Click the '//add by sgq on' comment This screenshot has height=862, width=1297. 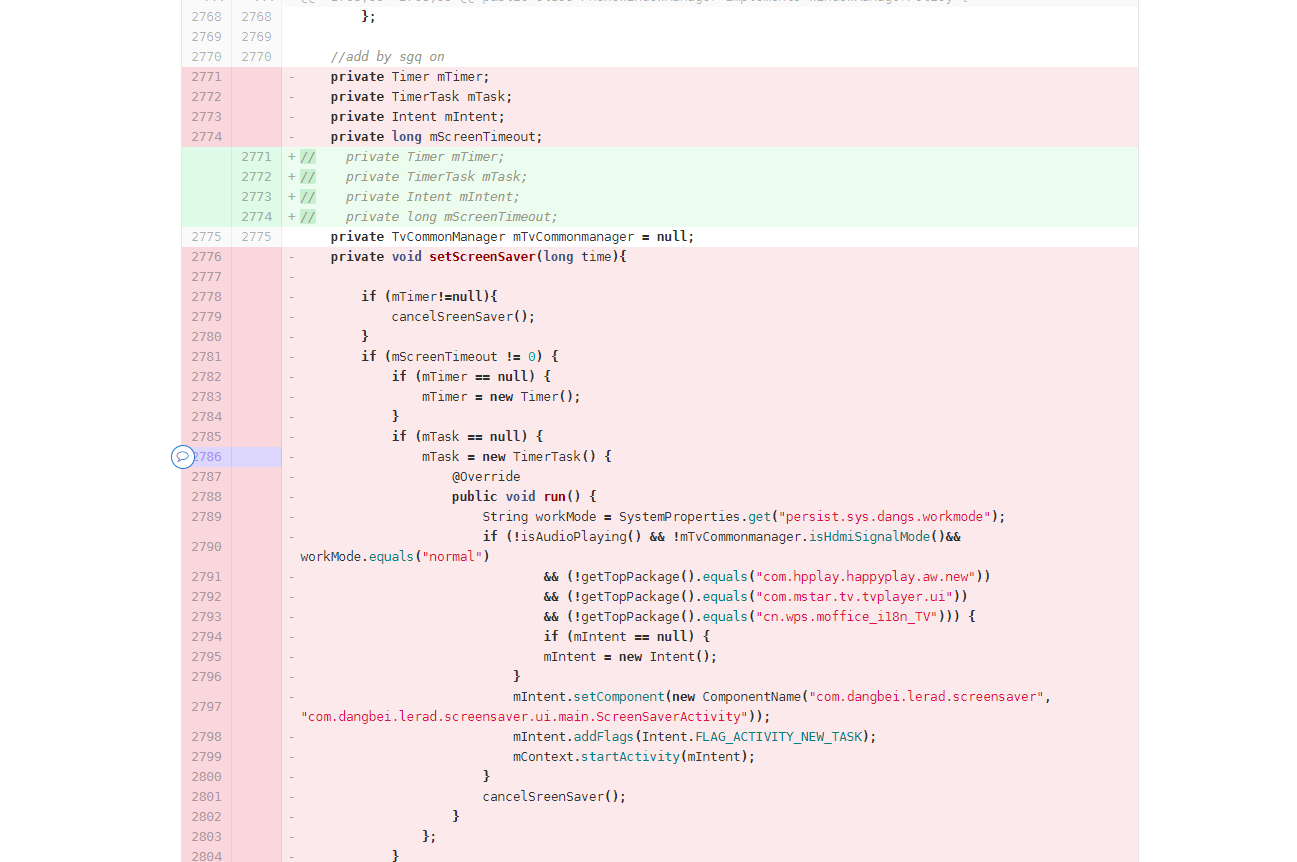pyautogui.click(x=388, y=57)
